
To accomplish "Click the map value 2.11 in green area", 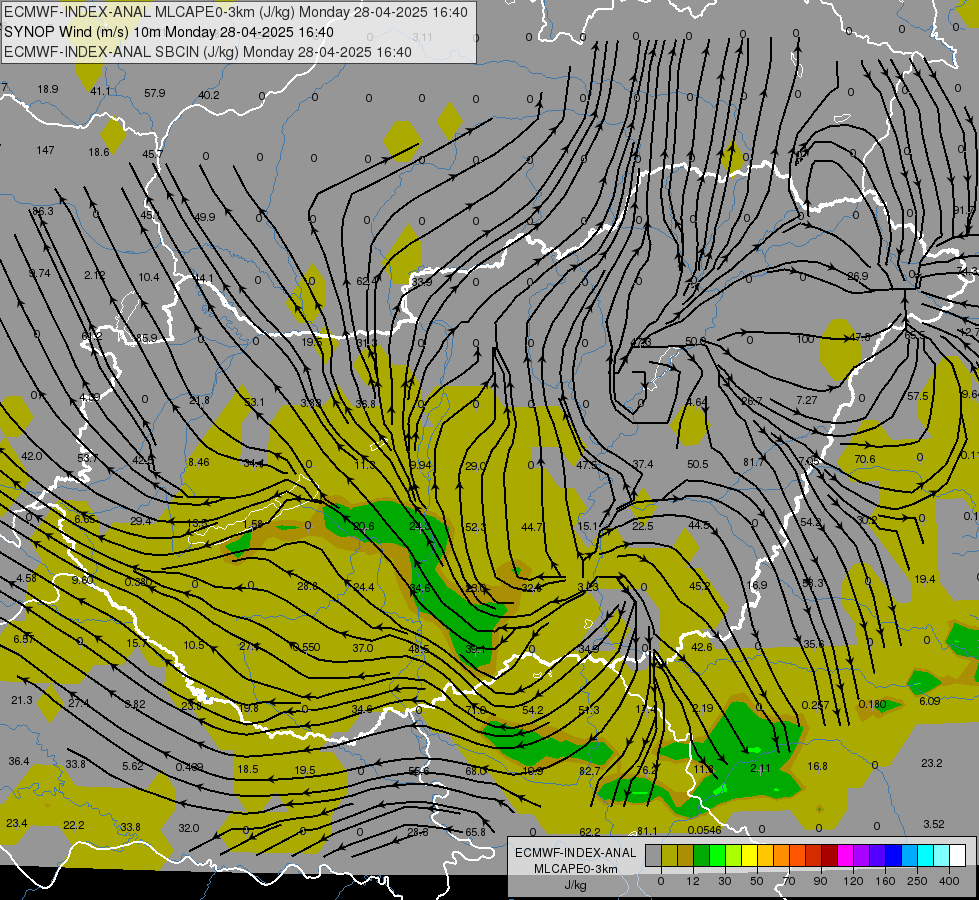I will coord(760,769).
